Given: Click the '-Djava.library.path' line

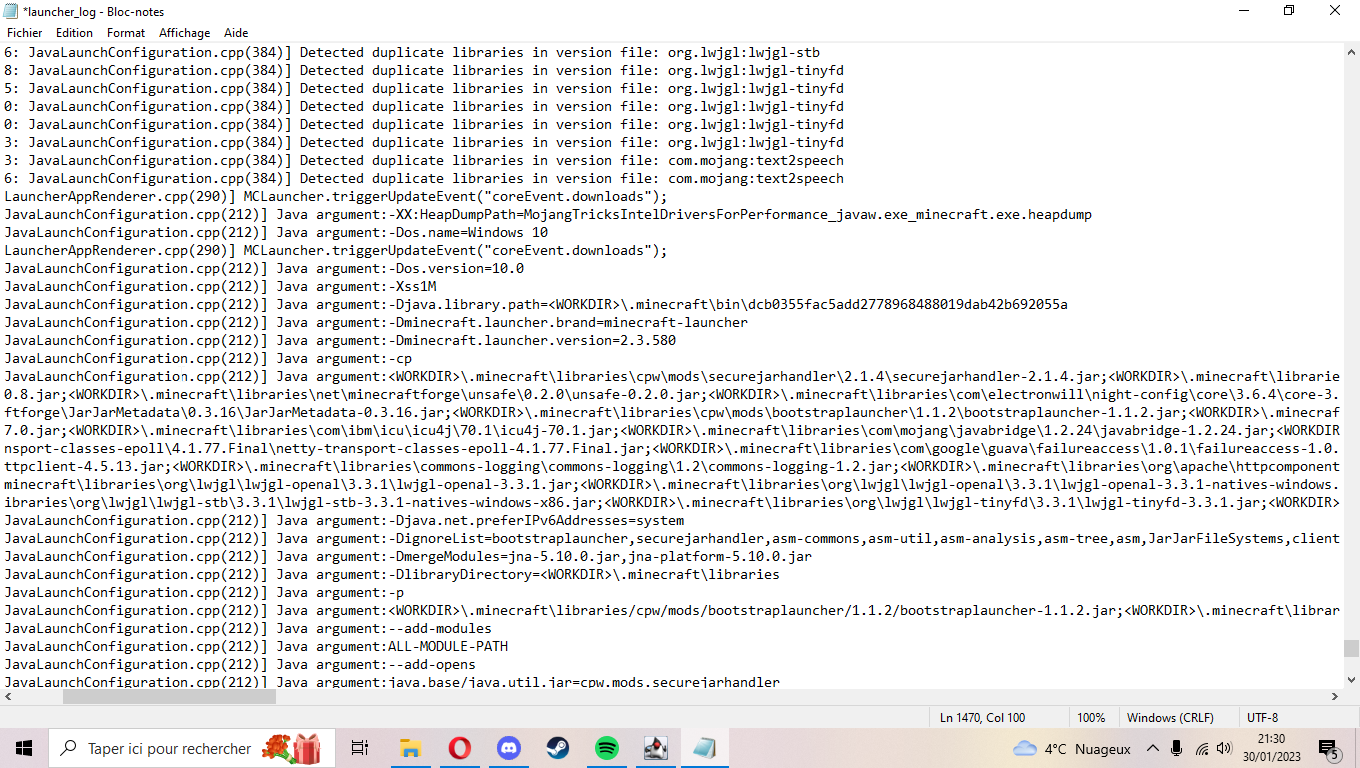Looking at the screenshot, I should (x=536, y=304).
